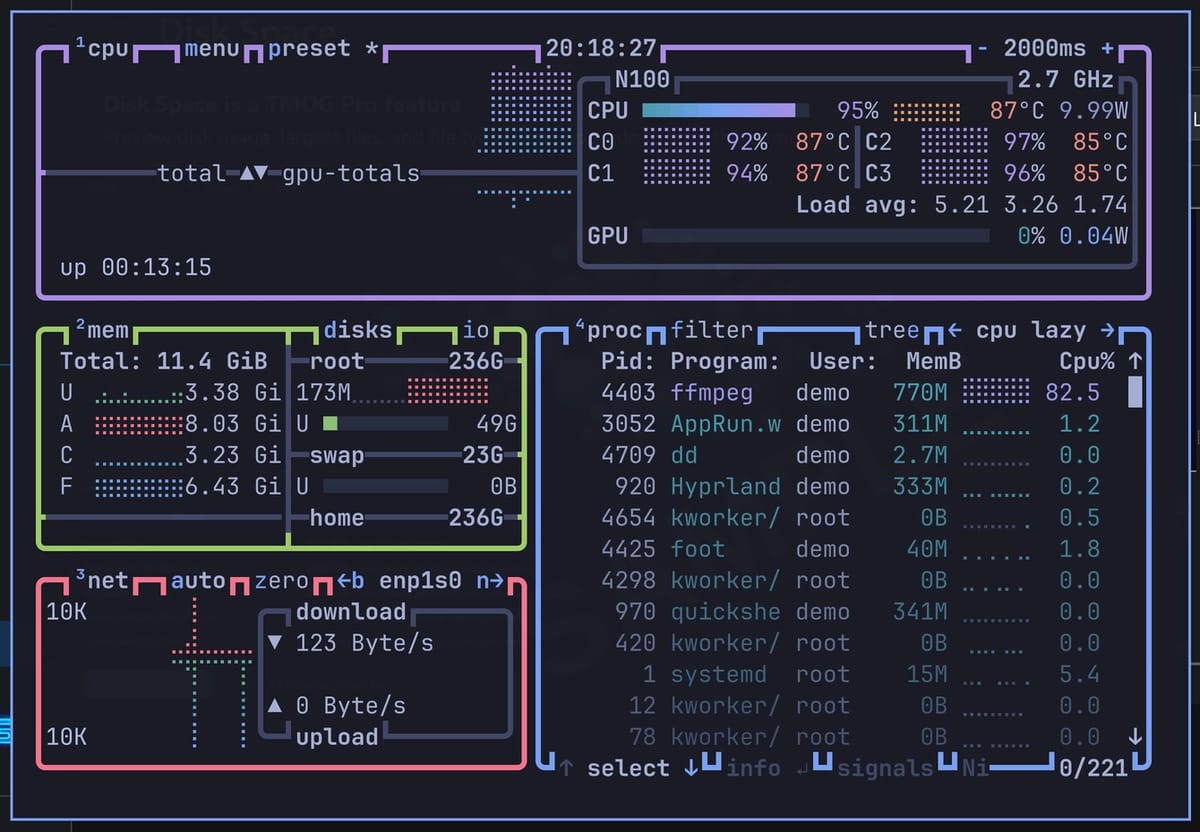Decrease update interval with the minus sign

click(x=984, y=49)
